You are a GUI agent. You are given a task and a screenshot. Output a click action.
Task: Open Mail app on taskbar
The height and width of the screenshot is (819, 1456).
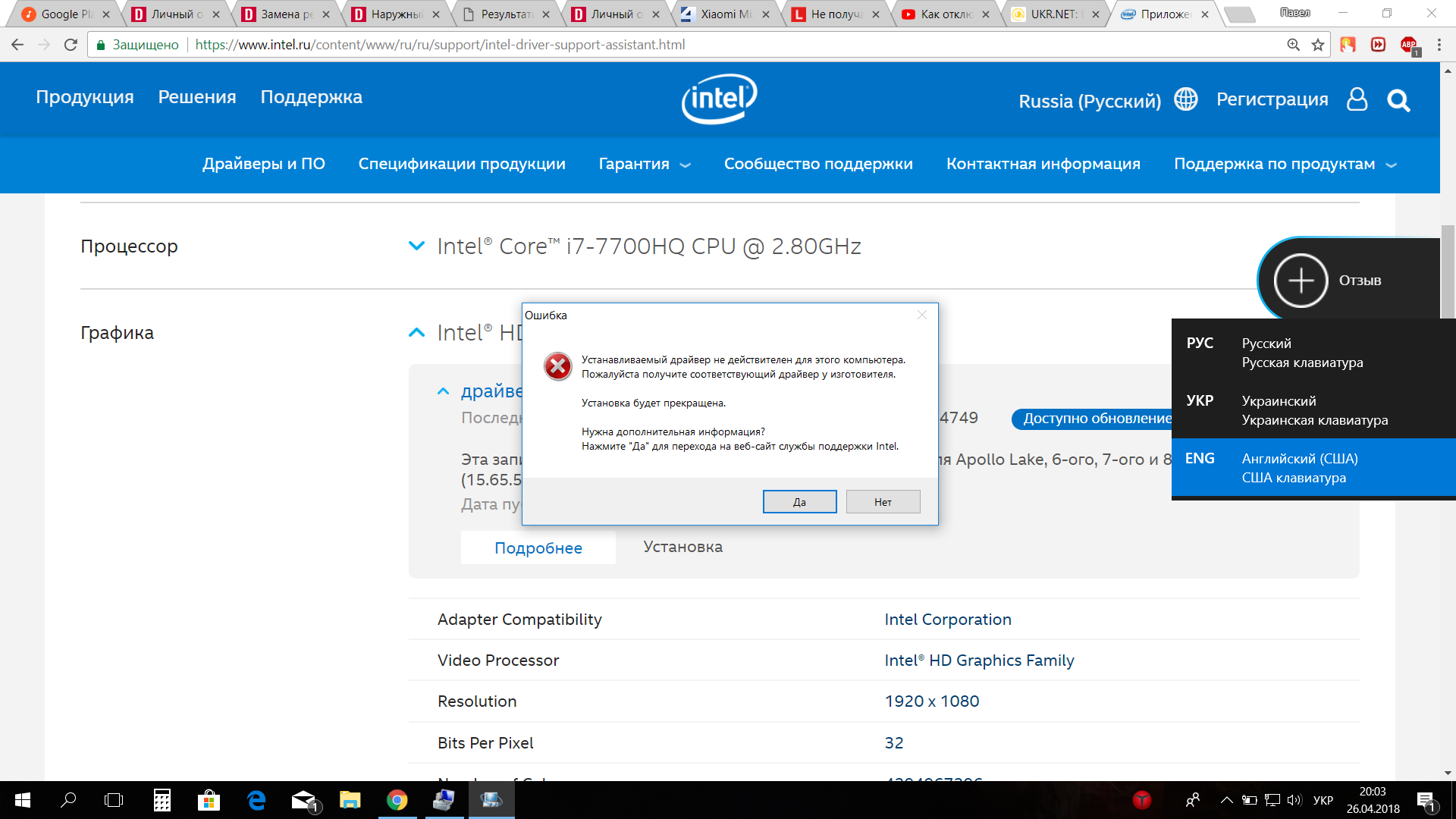click(x=304, y=800)
